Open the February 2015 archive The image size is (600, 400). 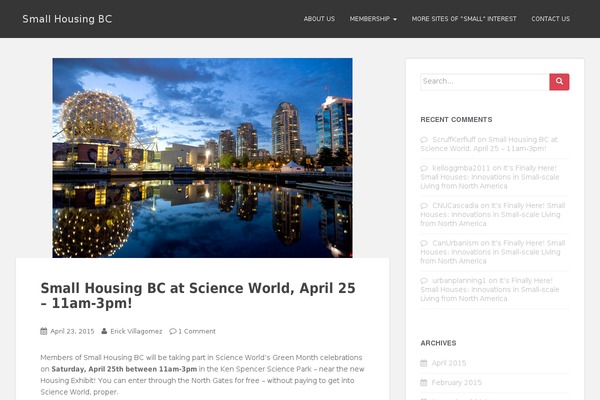[457, 382]
